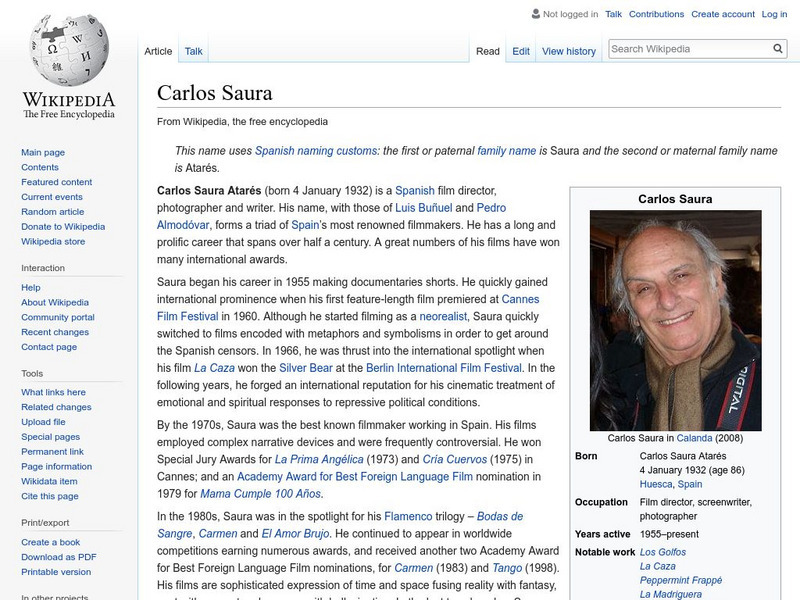Open the La Caza link in article text
This screenshot has height=600, width=800.
pyautogui.click(x=214, y=368)
